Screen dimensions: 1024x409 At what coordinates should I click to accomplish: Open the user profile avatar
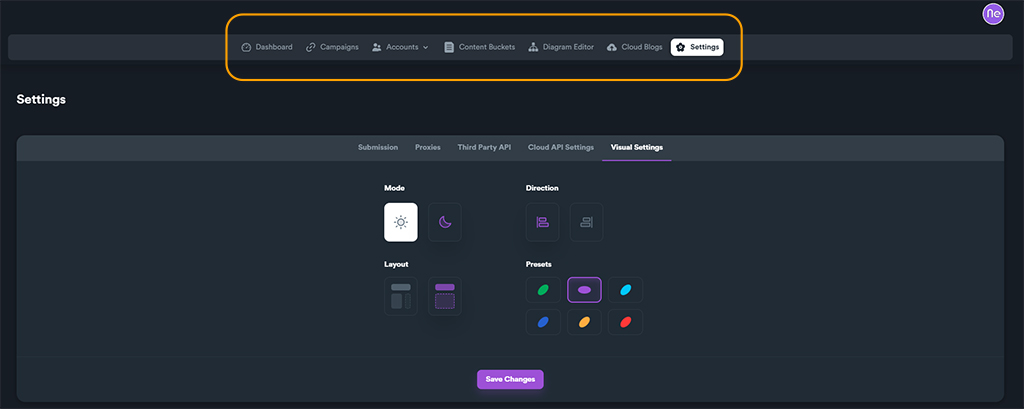click(994, 14)
